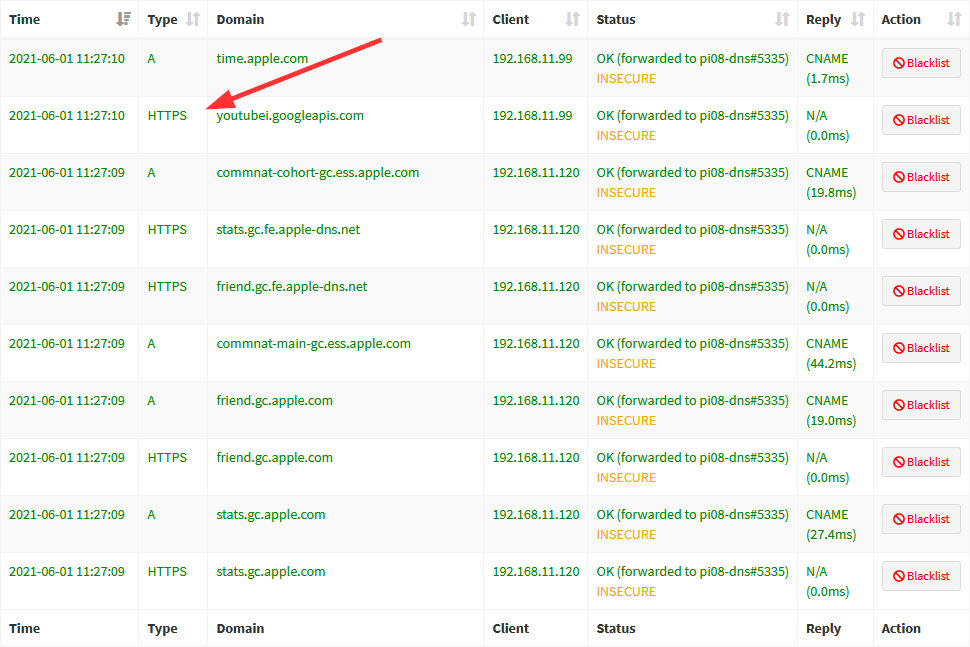Click stats.gc.apple.com domain in type A row
970x647 pixels.
tap(271, 514)
